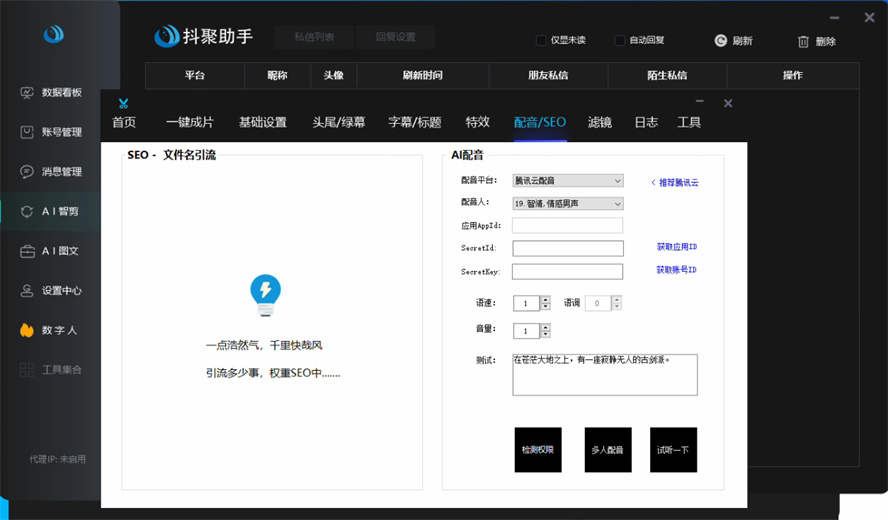Click the 多人配音 button
The image size is (888, 520).
(608, 450)
